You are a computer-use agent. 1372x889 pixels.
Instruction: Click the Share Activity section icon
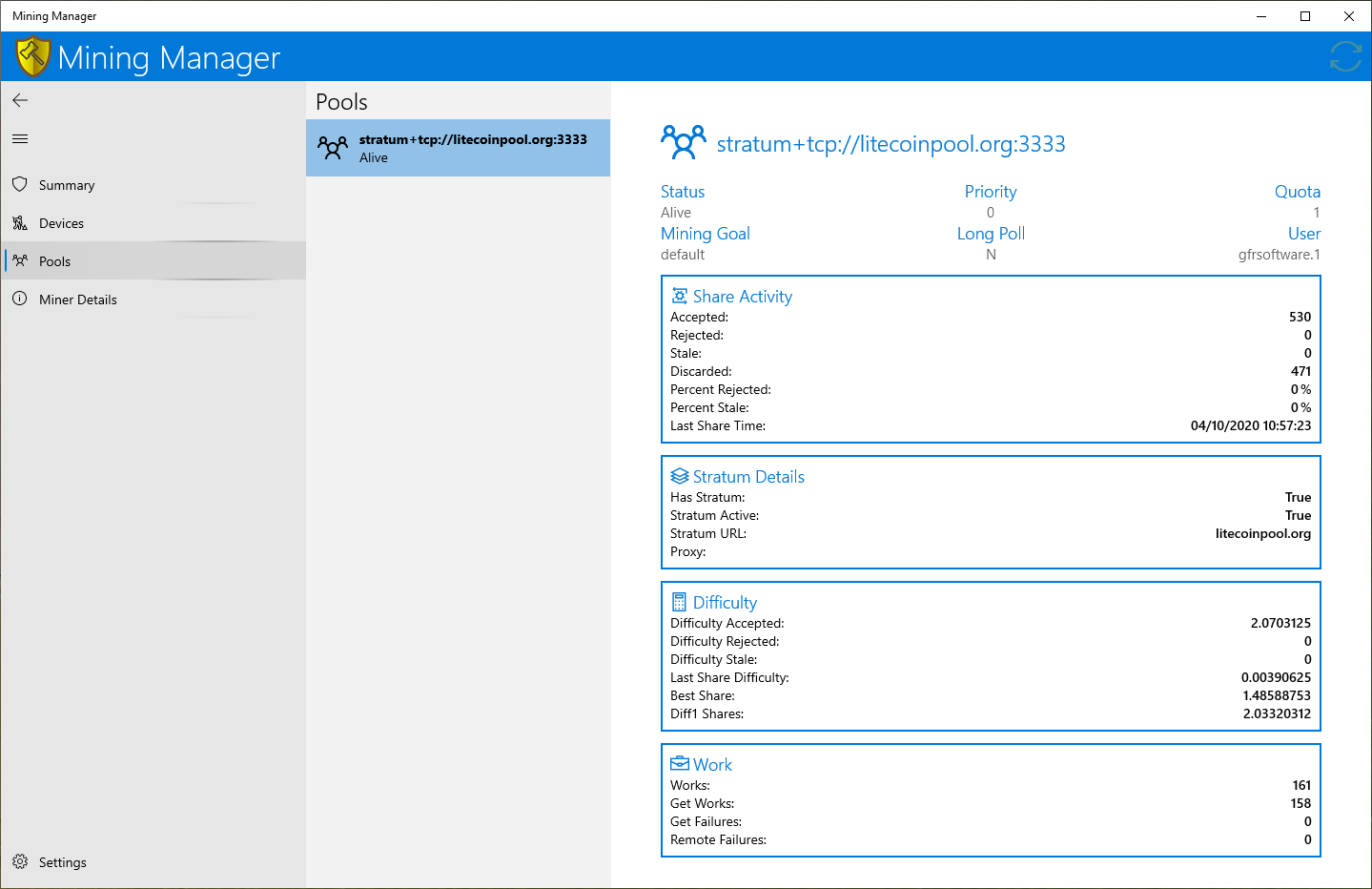pyautogui.click(x=679, y=296)
